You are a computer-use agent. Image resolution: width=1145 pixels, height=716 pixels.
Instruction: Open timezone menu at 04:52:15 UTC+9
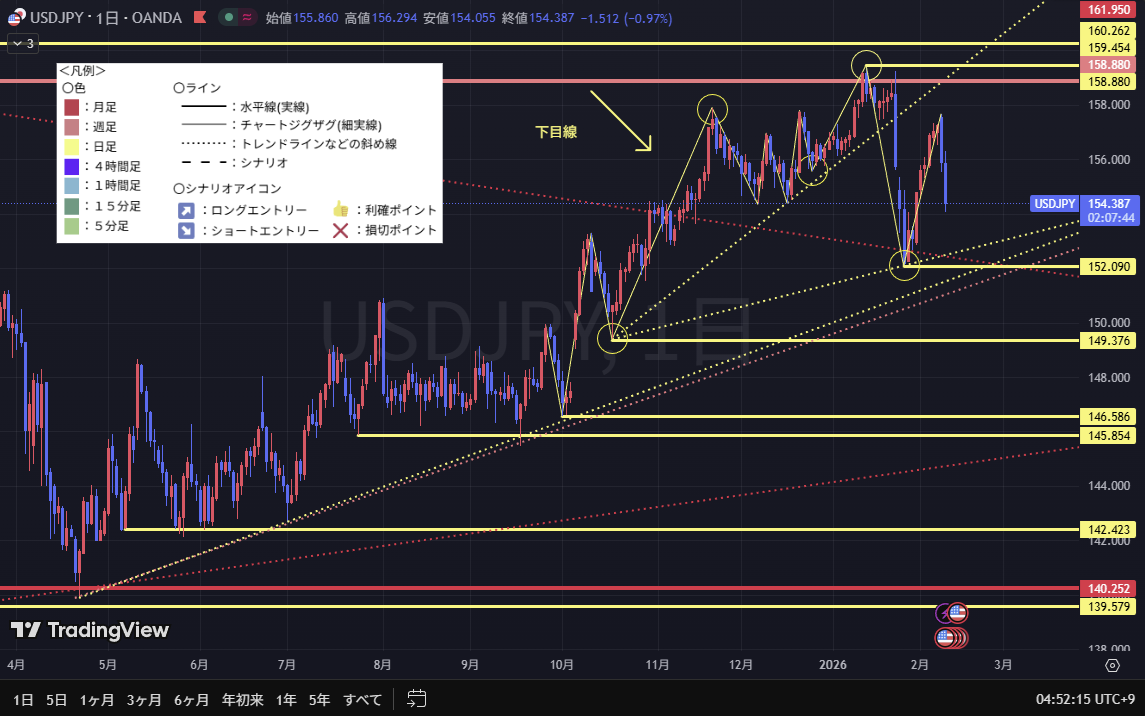tap(1085, 699)
